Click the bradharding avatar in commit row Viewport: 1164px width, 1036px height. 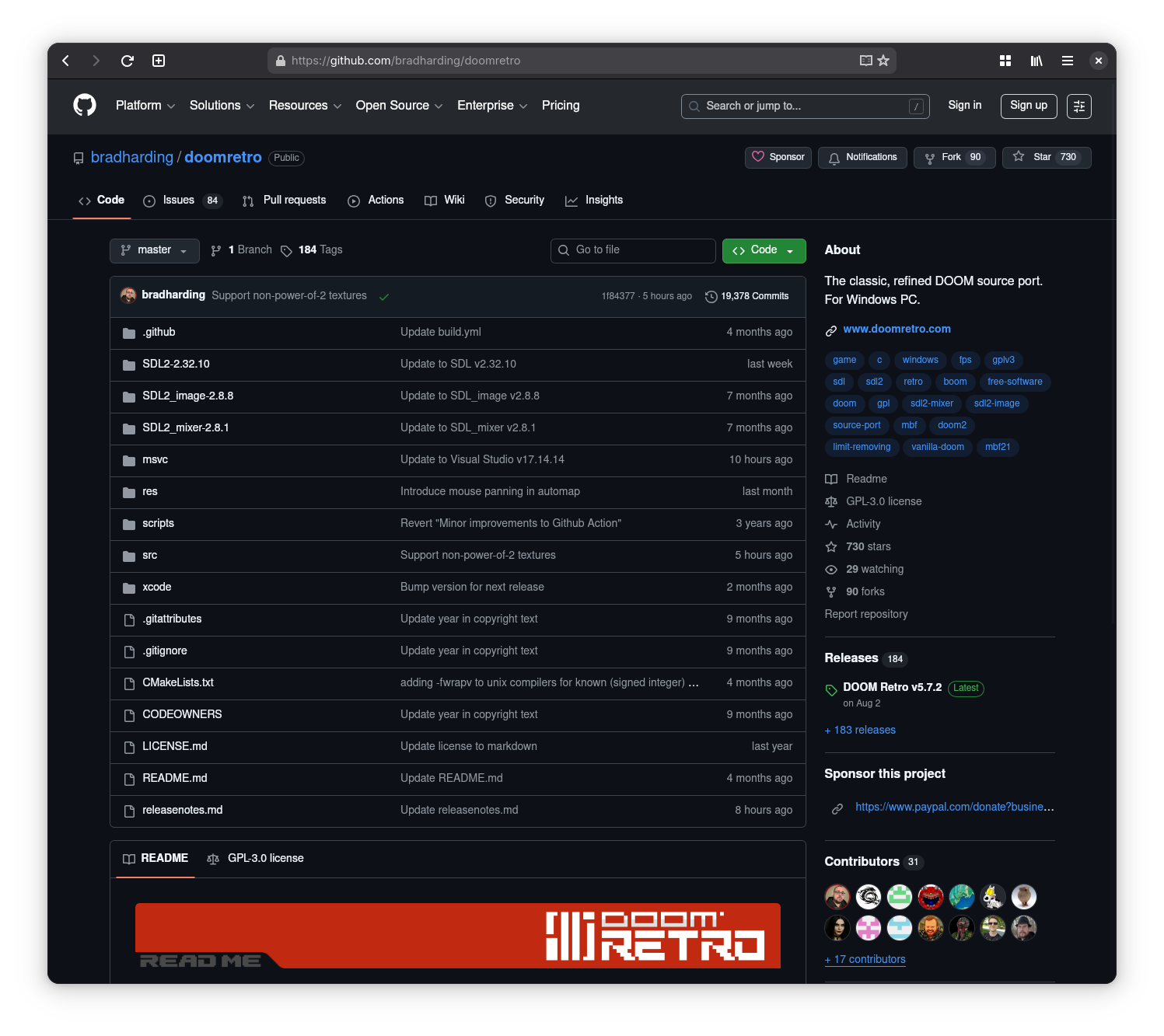[128, 295]
